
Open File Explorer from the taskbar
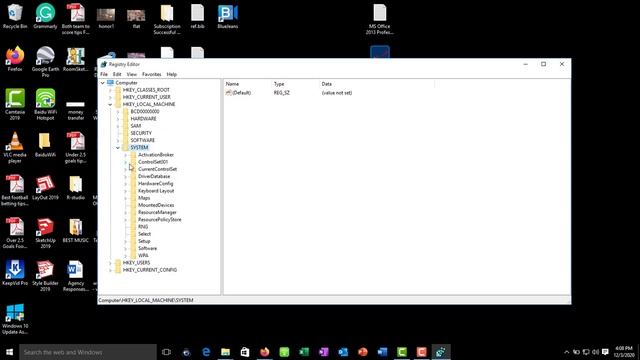point(225,352)
